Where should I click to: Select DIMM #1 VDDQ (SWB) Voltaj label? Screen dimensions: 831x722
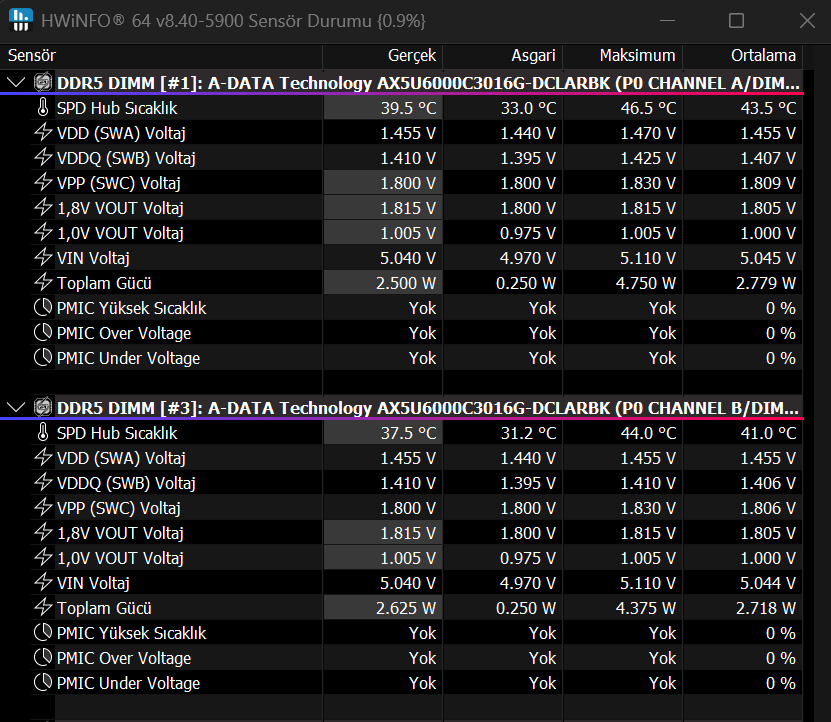126,158
